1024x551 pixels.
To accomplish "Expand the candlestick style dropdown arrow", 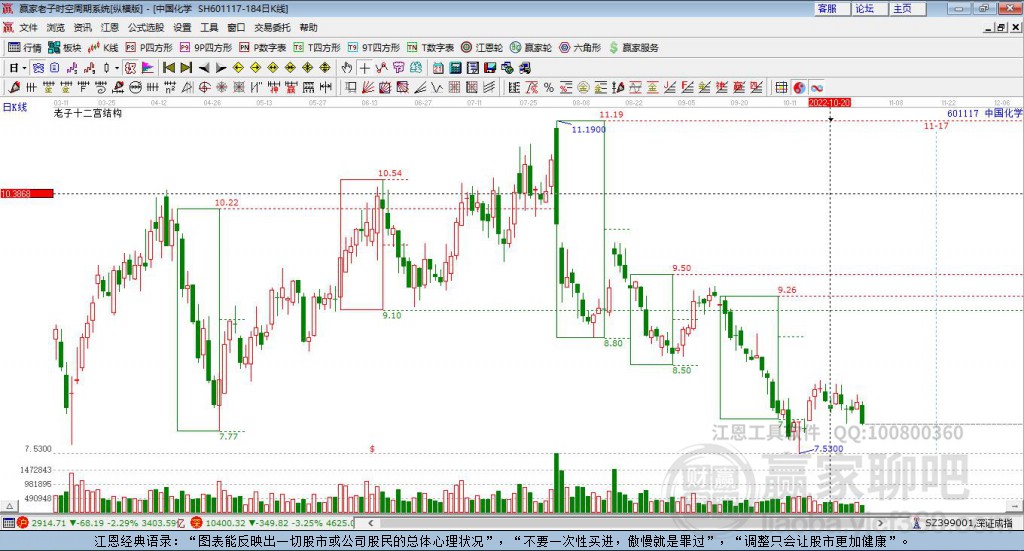I will [116, 68].
